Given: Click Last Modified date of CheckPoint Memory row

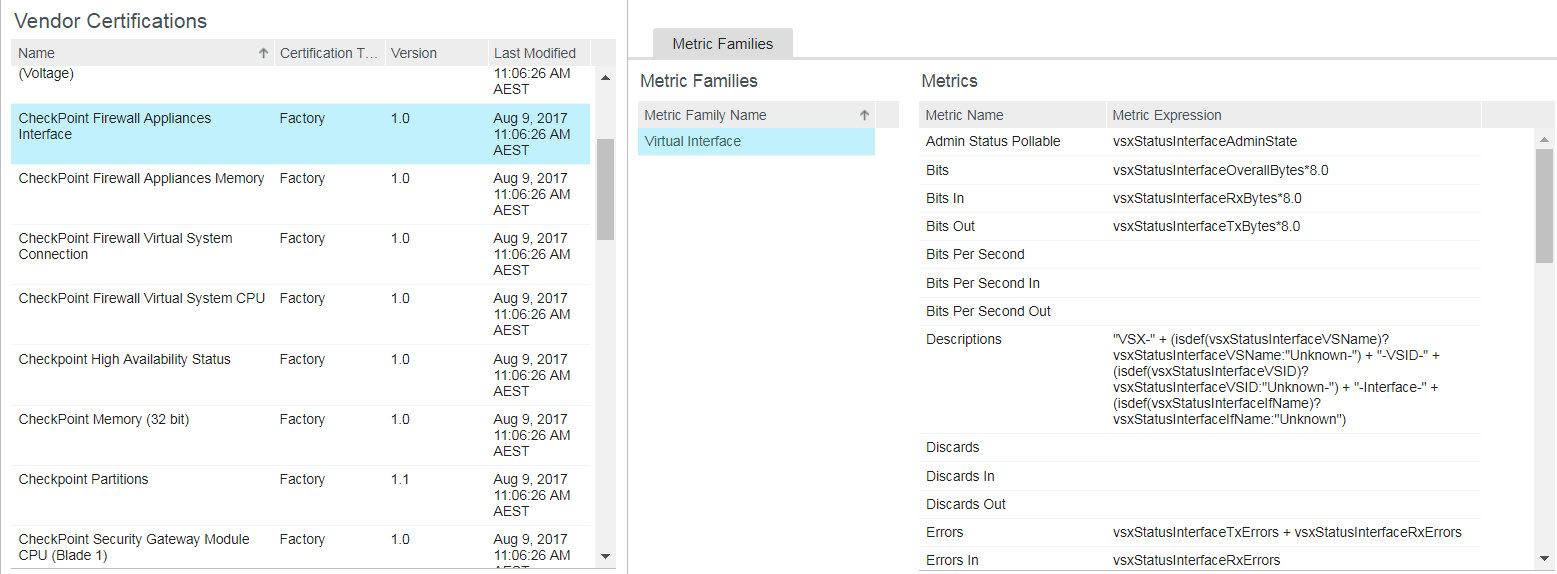Looking at the screenshot, I should click(532, 435).
